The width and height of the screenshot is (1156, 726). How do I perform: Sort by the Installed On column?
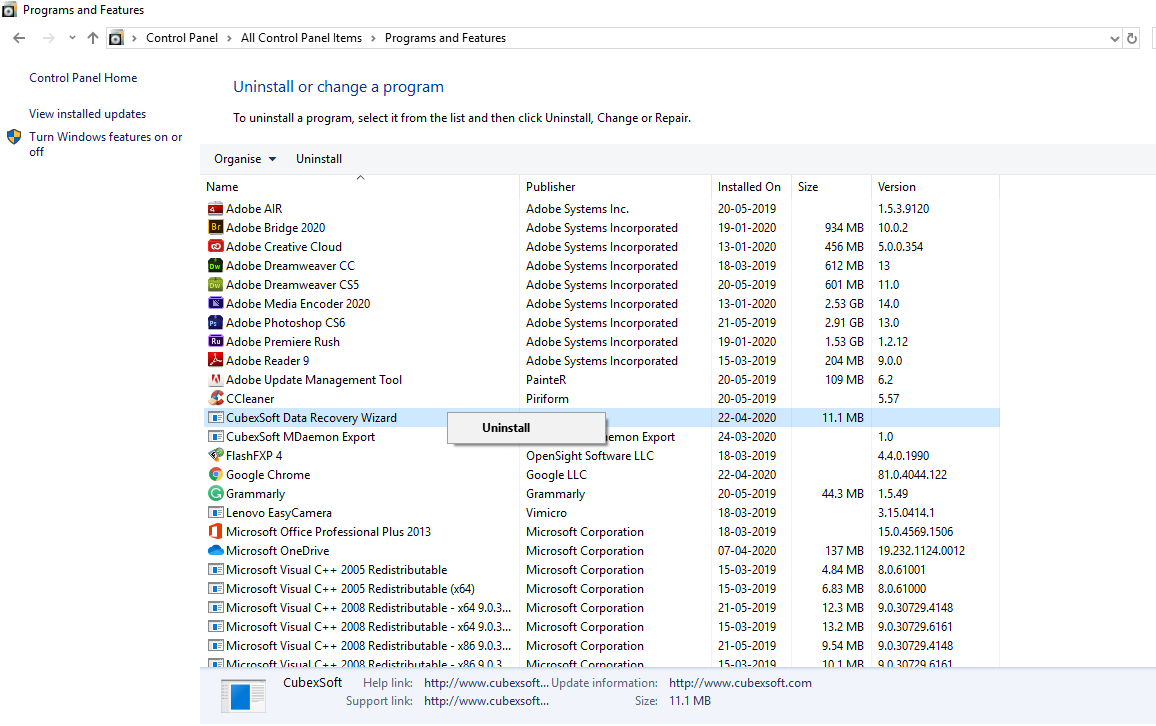749,187
